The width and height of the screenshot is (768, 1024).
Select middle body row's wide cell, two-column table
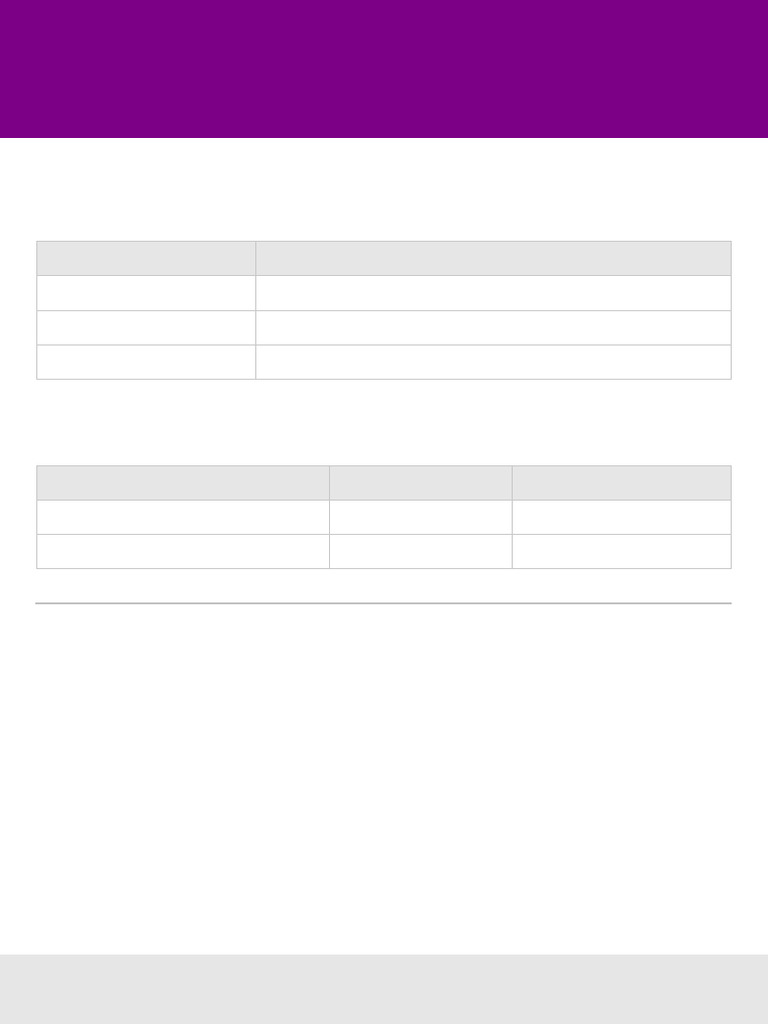click(493, 328)
